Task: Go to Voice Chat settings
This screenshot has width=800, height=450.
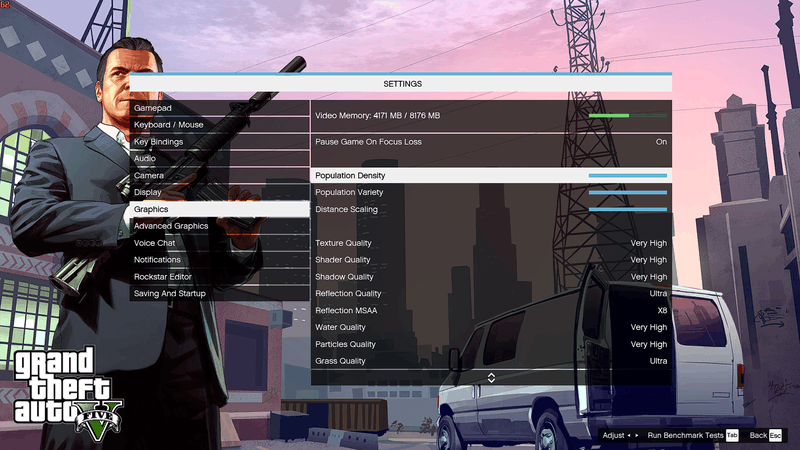Action: click(219, 243)
